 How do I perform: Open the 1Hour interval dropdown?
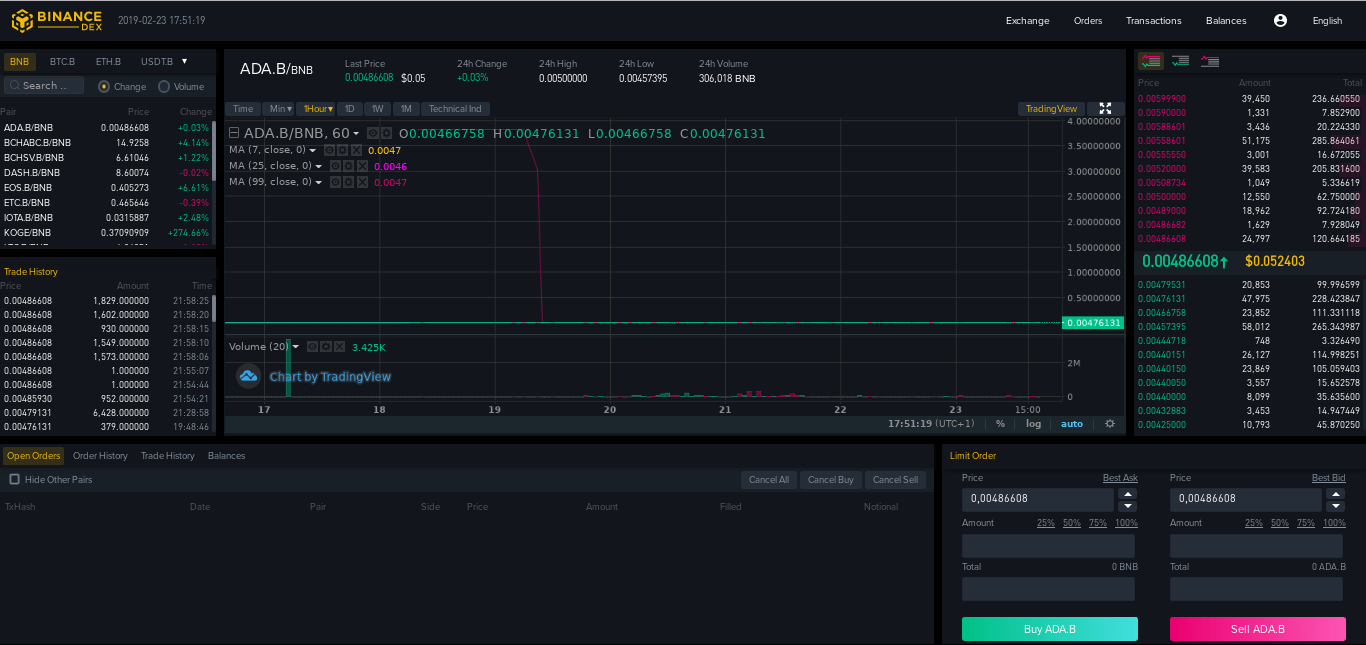click(x=317, y=109)
